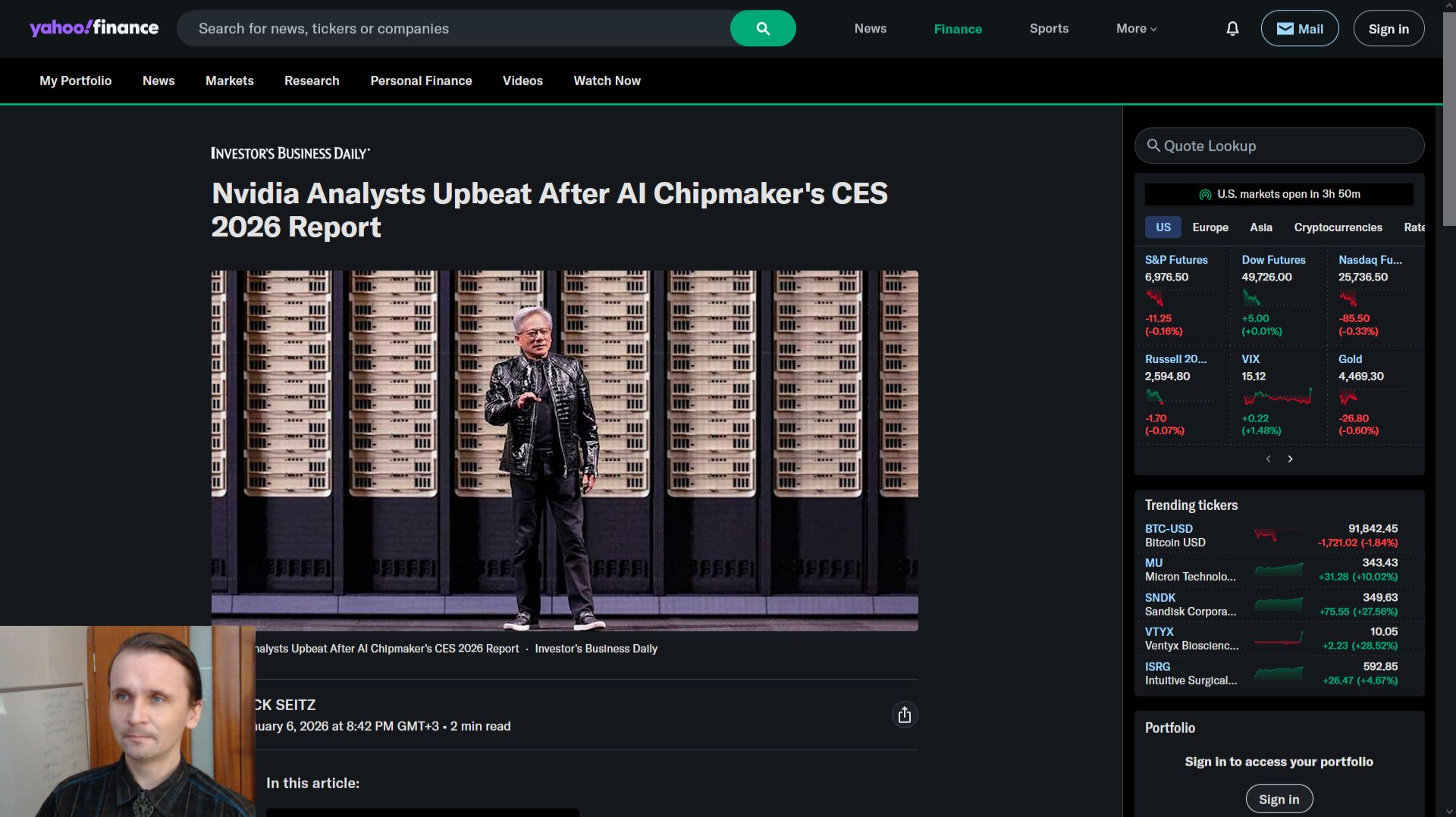The image size is (1456, 817).
Task: Click the green search magnifier button
Action: [x=763, y=28]
